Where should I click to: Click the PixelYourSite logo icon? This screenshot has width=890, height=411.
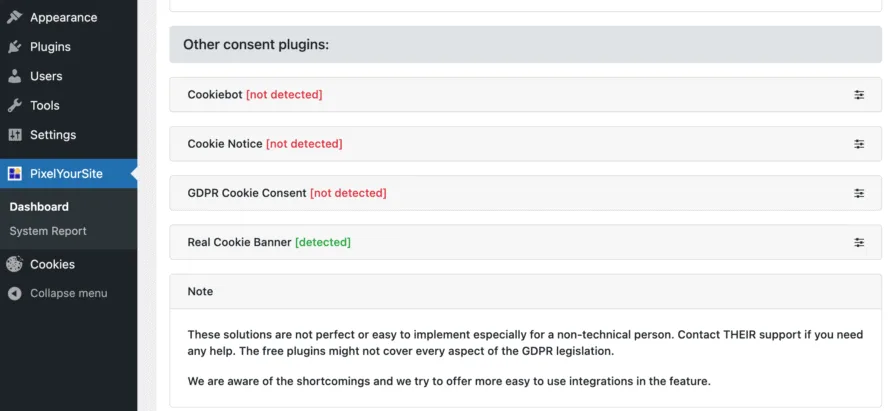(x=14, y=173)
